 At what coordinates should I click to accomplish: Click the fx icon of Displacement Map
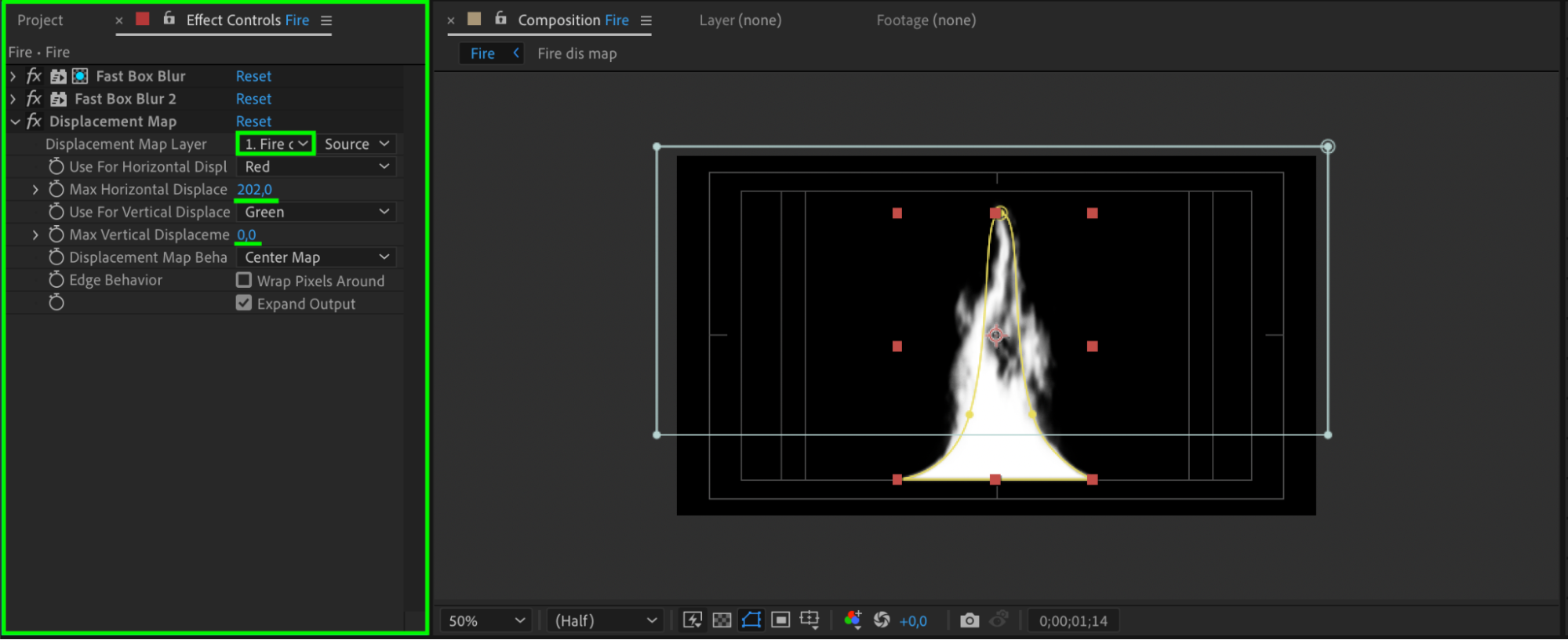pyautogui.click(x=34, y=122)
